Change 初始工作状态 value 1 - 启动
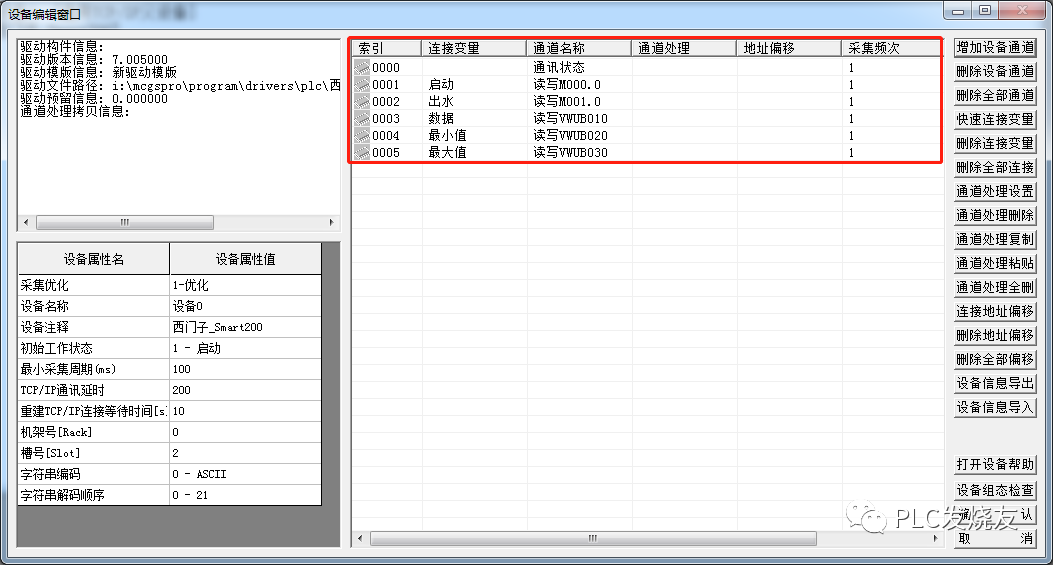1053x565 pixels. click(245, 348)
